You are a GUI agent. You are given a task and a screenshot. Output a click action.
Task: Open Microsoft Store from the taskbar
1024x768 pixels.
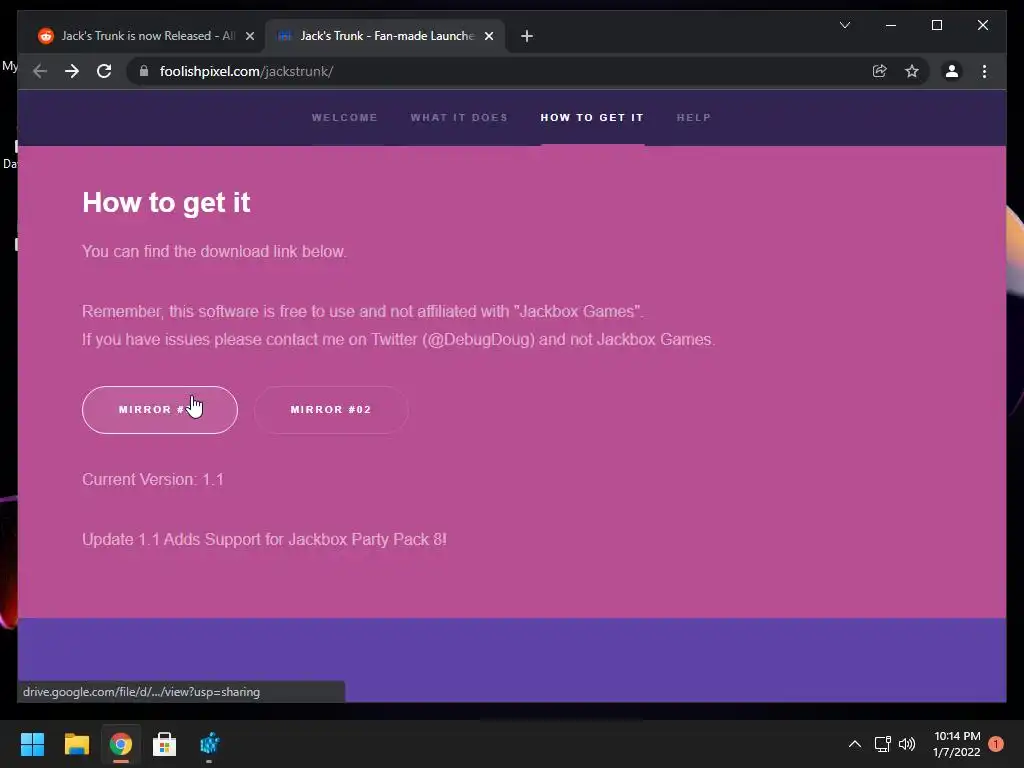(x=165, y=744)
